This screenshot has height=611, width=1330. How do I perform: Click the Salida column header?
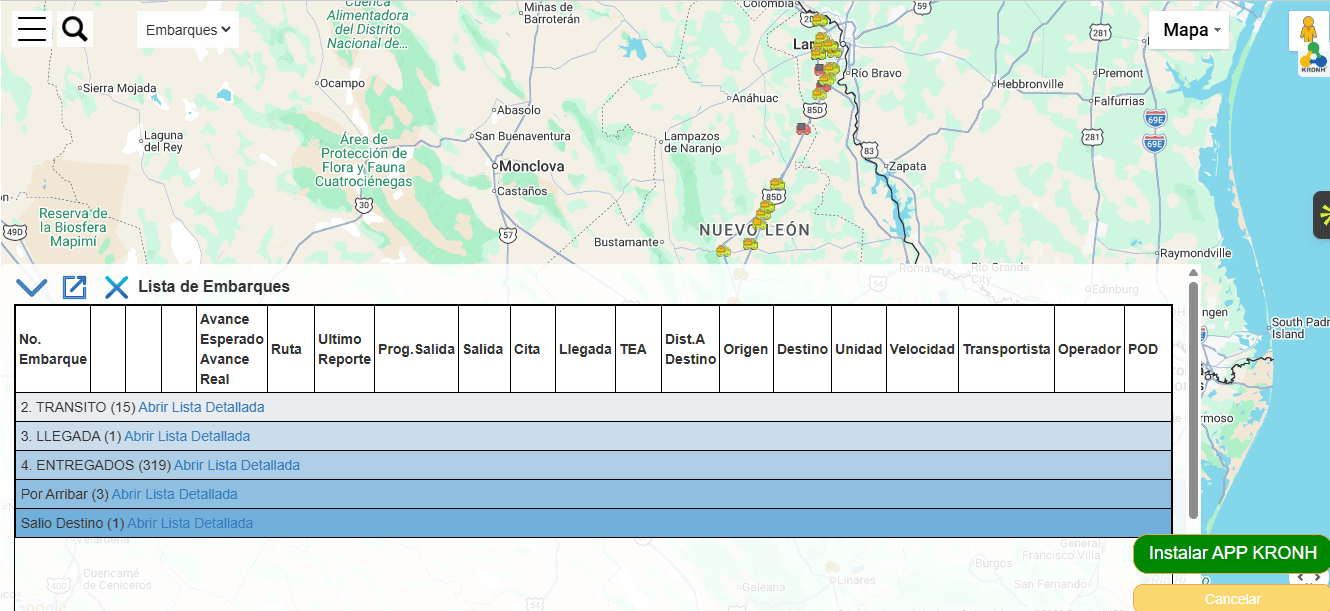pos(484,349)
